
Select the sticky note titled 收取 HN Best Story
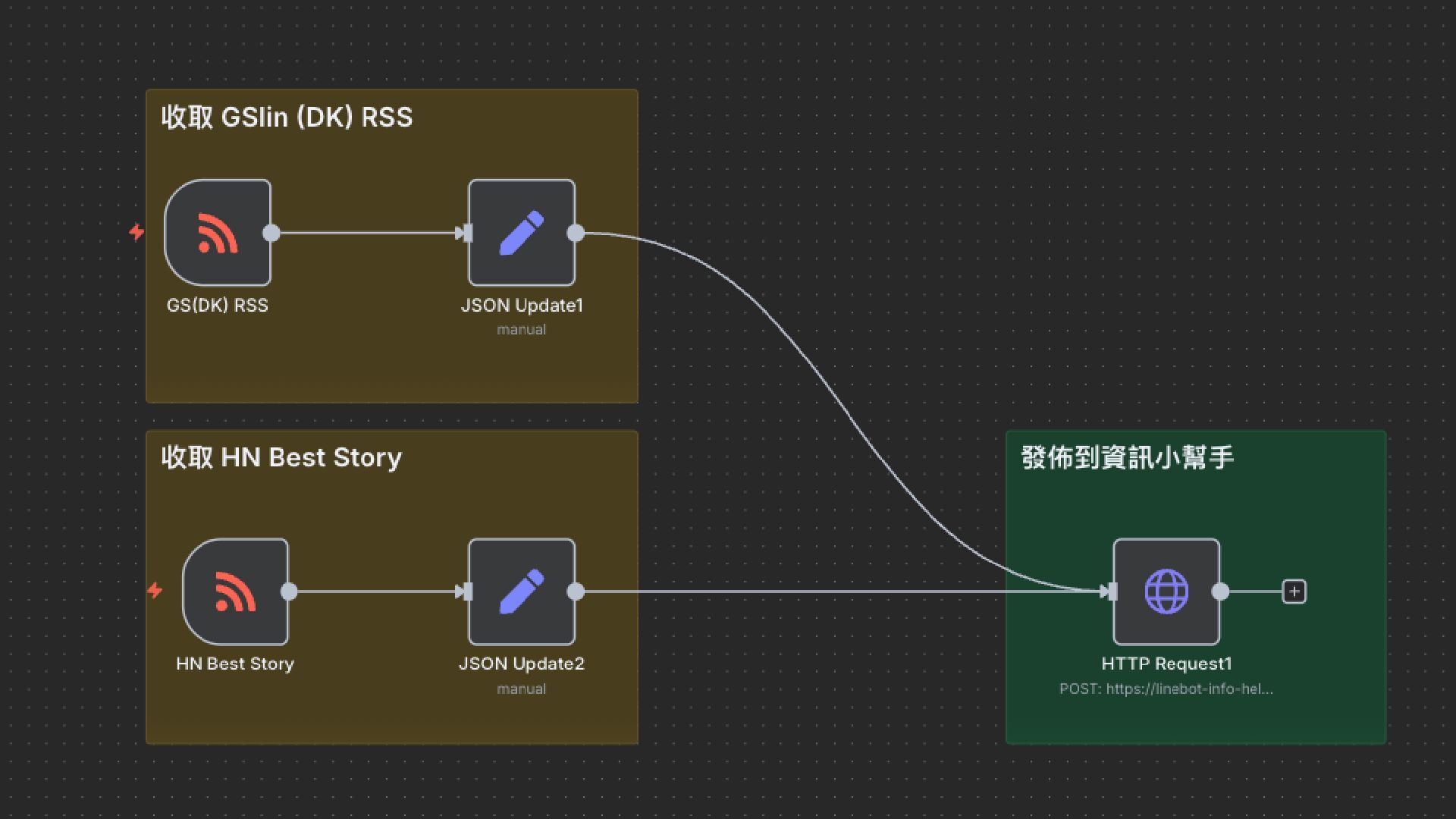(281, 457)
